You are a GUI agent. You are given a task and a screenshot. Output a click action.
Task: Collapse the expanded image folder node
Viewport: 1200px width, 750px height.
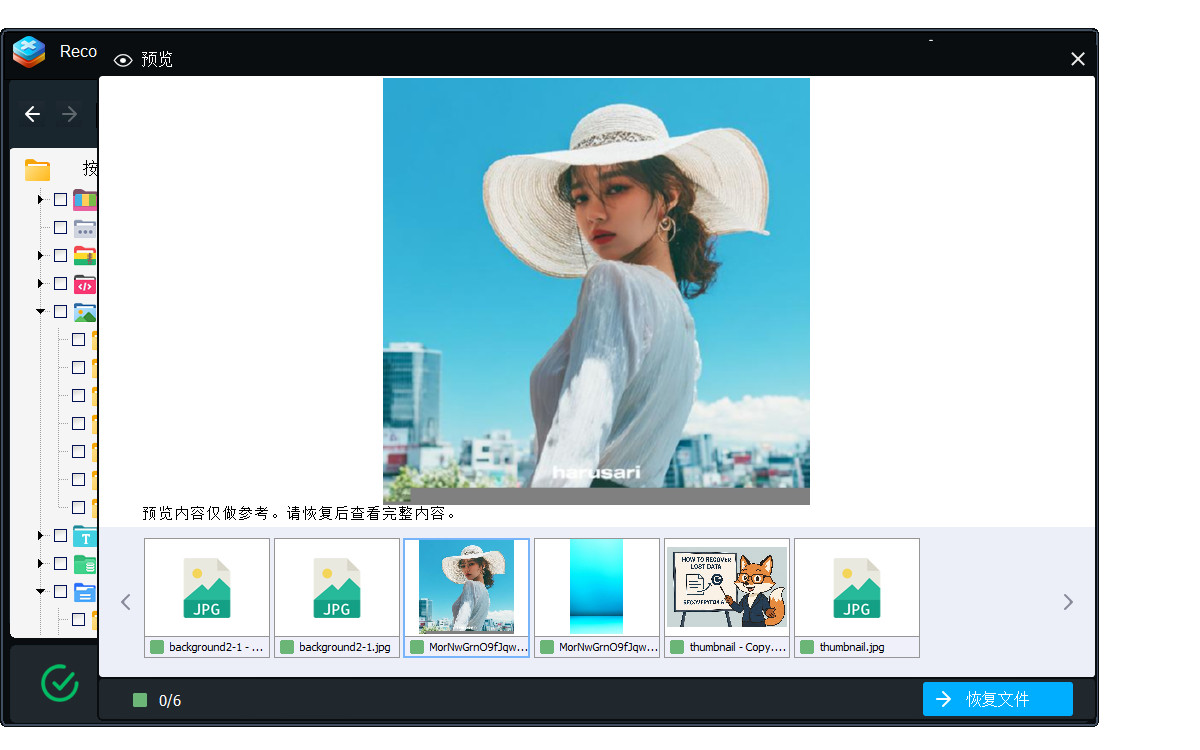[x=40, y=311]
